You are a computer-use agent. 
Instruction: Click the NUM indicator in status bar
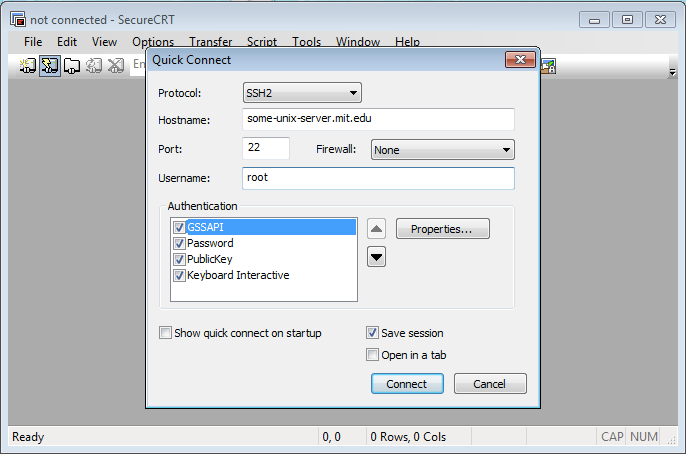tap(644, 437)
